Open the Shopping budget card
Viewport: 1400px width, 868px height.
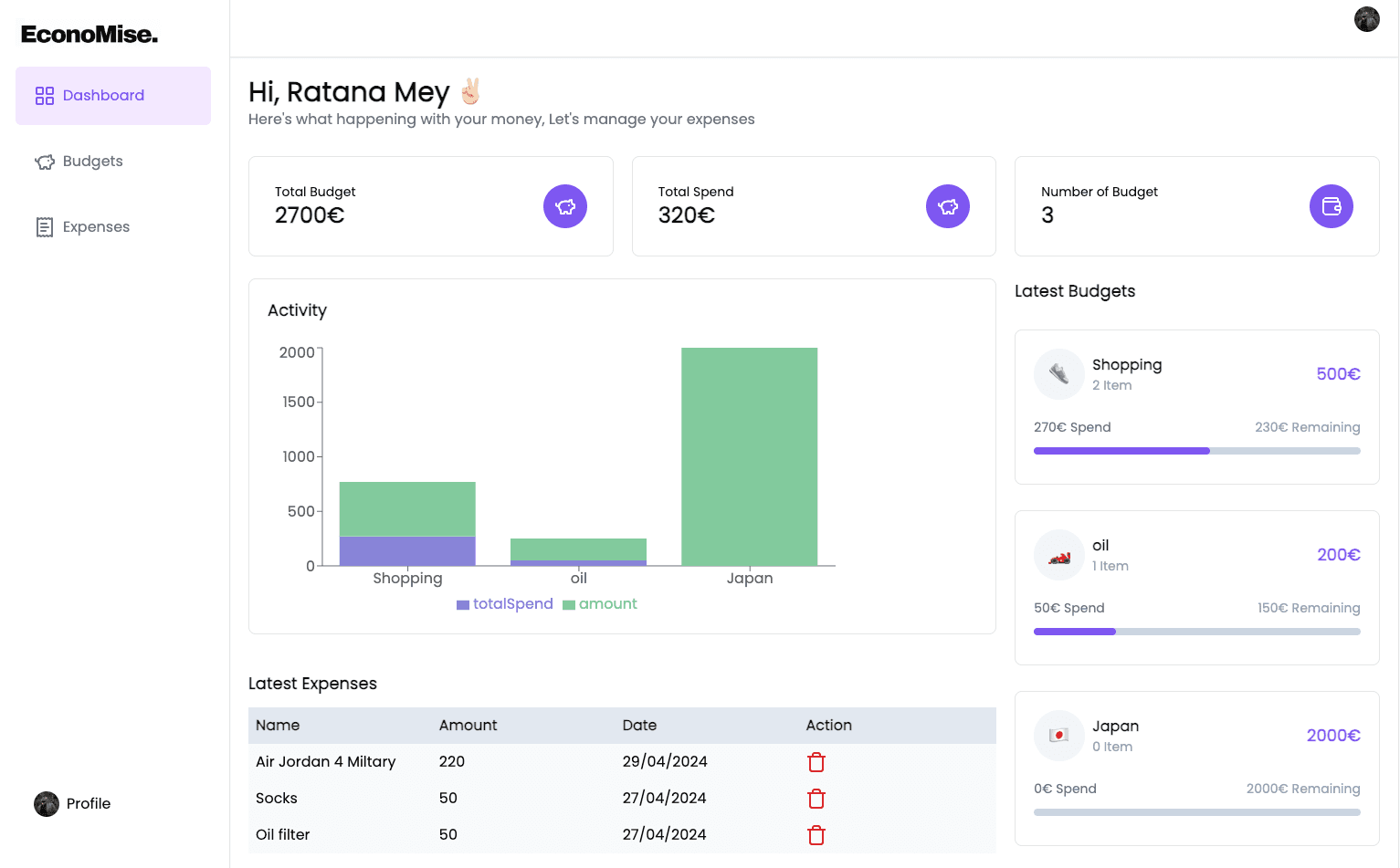click(1197, 407)
